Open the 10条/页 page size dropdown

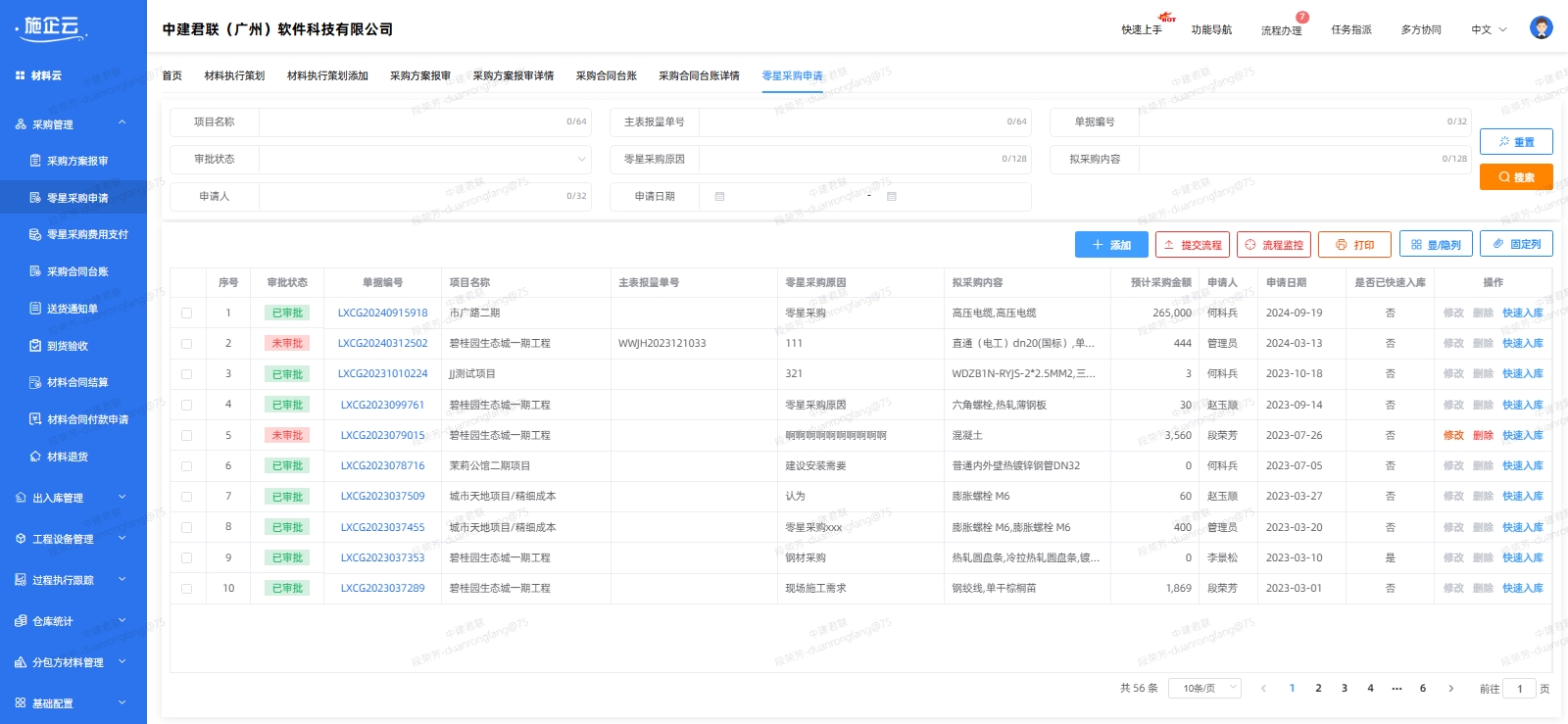tap(1208, 689)
